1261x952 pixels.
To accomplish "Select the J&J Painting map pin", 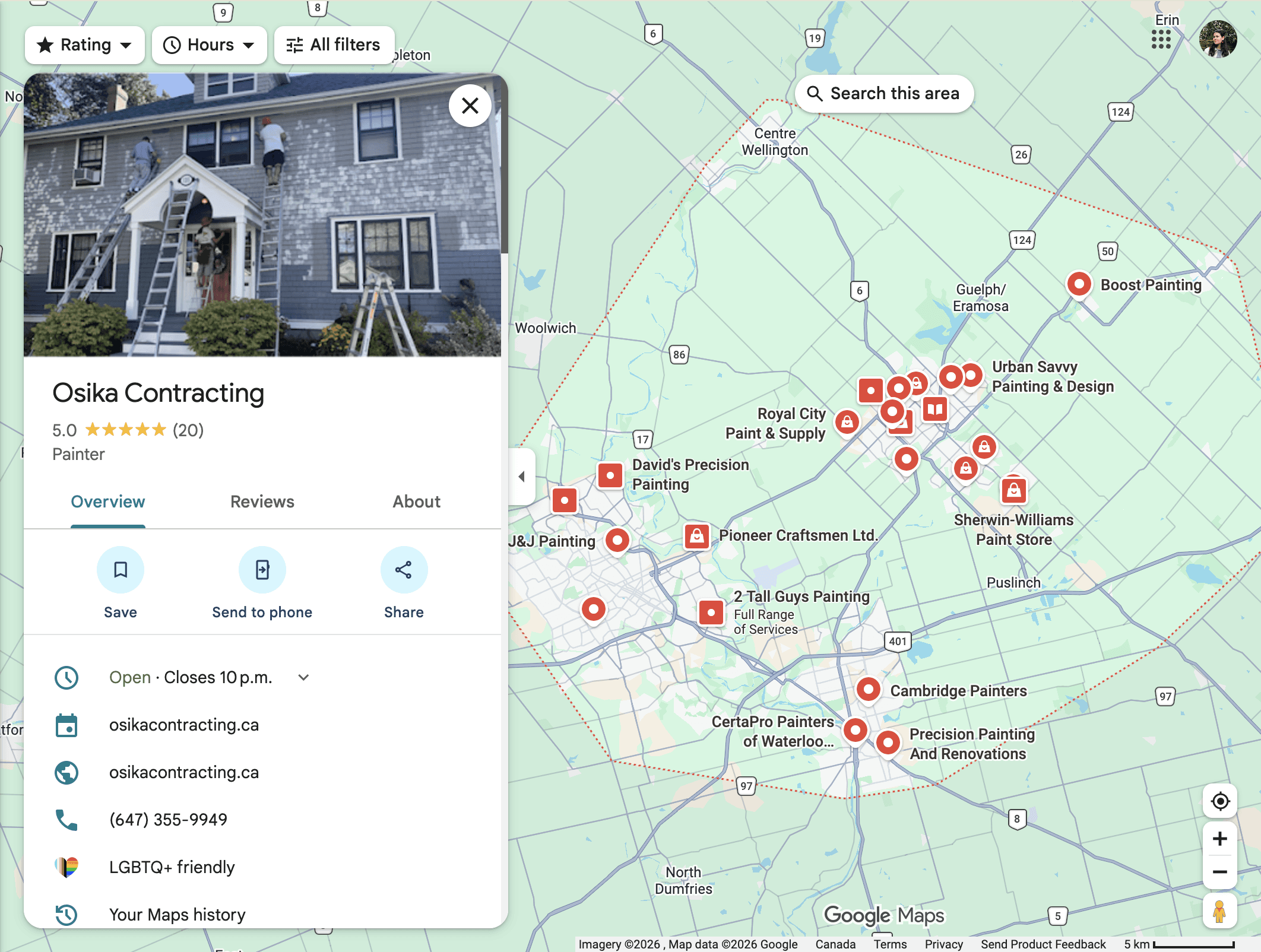I will [x=617, y=541].
